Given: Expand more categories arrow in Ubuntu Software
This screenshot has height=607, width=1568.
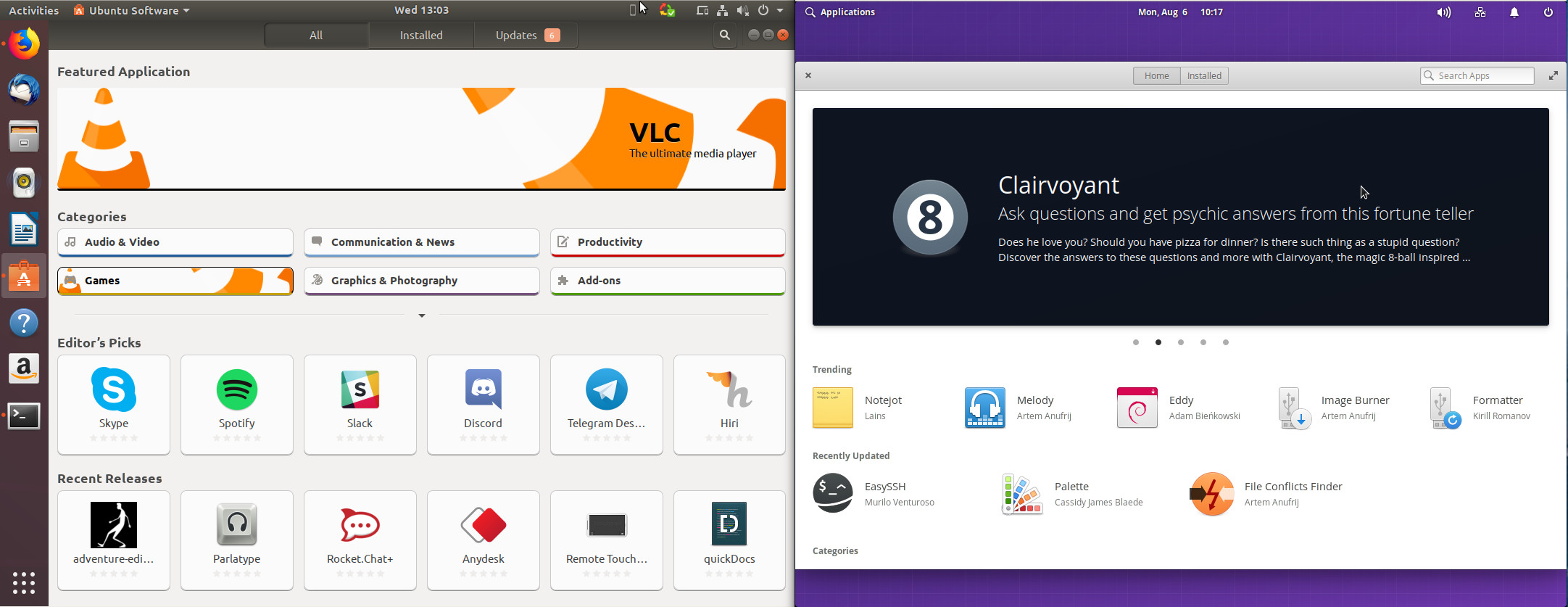Looking at the screenshot, I should point(421,315).
